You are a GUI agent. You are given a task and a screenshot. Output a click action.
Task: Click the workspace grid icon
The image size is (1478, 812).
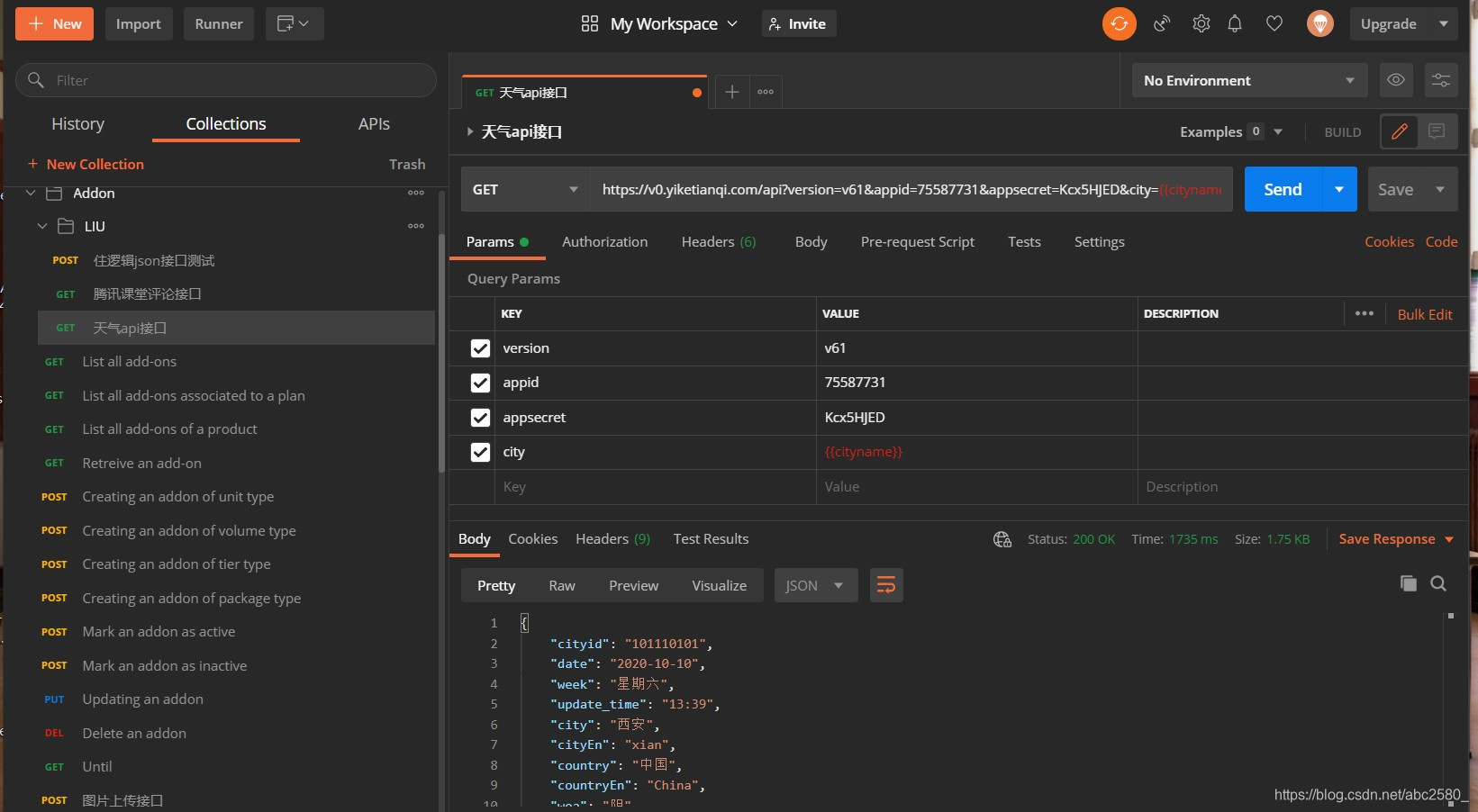point(590,24)
